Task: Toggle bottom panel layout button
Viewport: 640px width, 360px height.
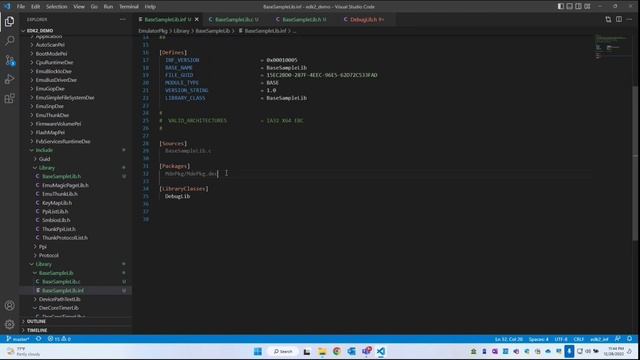Action: tap(569, 7)
